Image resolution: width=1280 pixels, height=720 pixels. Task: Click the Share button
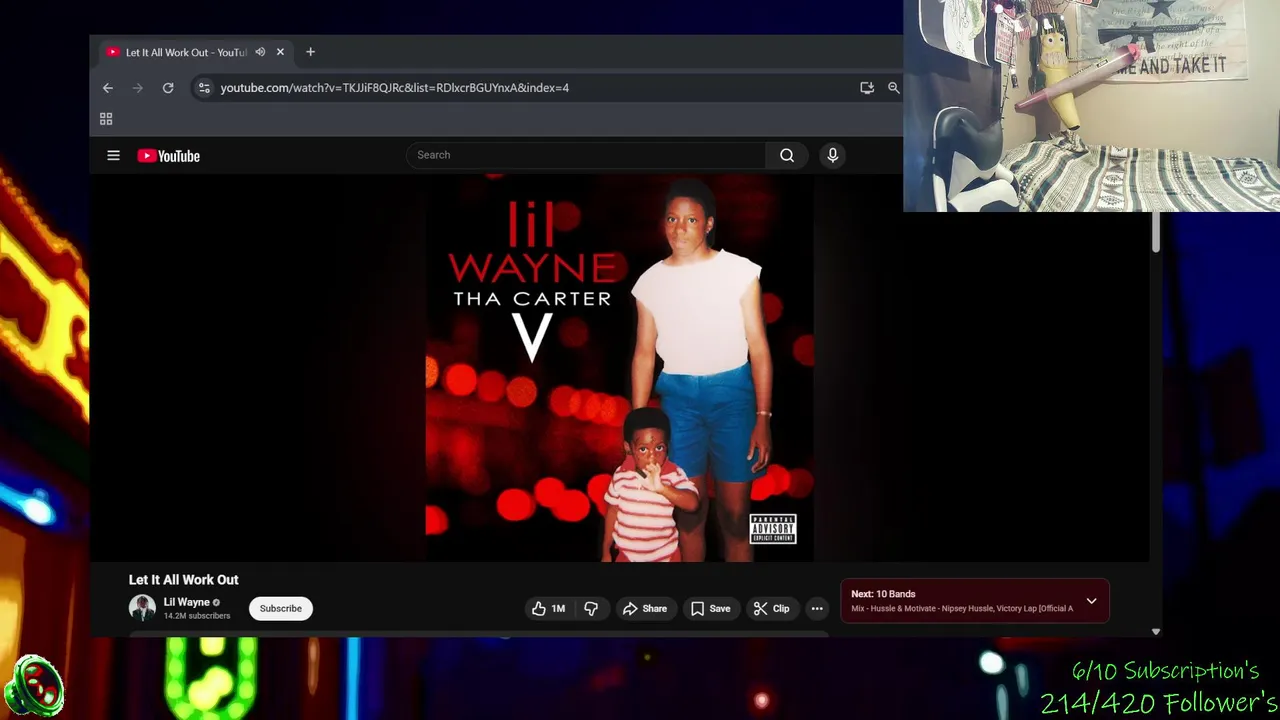coord(645,608)
